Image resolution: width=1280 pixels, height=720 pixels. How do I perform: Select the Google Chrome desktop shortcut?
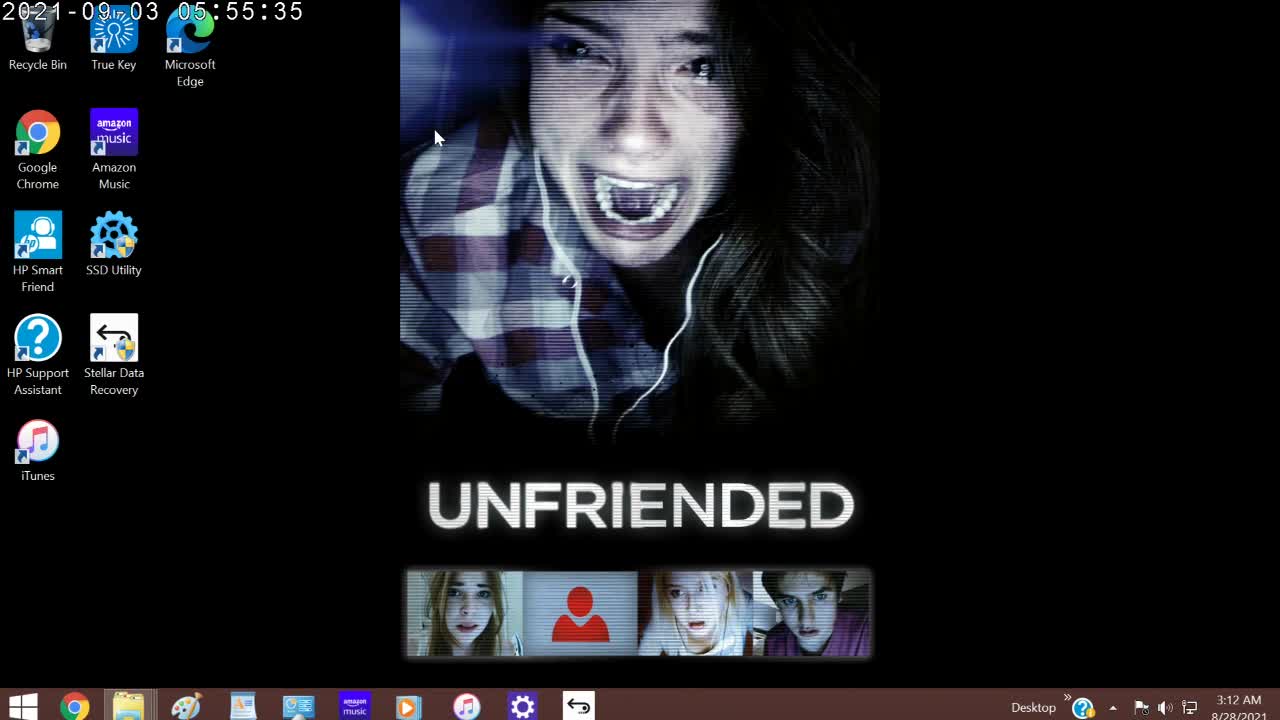click(38, 150)
